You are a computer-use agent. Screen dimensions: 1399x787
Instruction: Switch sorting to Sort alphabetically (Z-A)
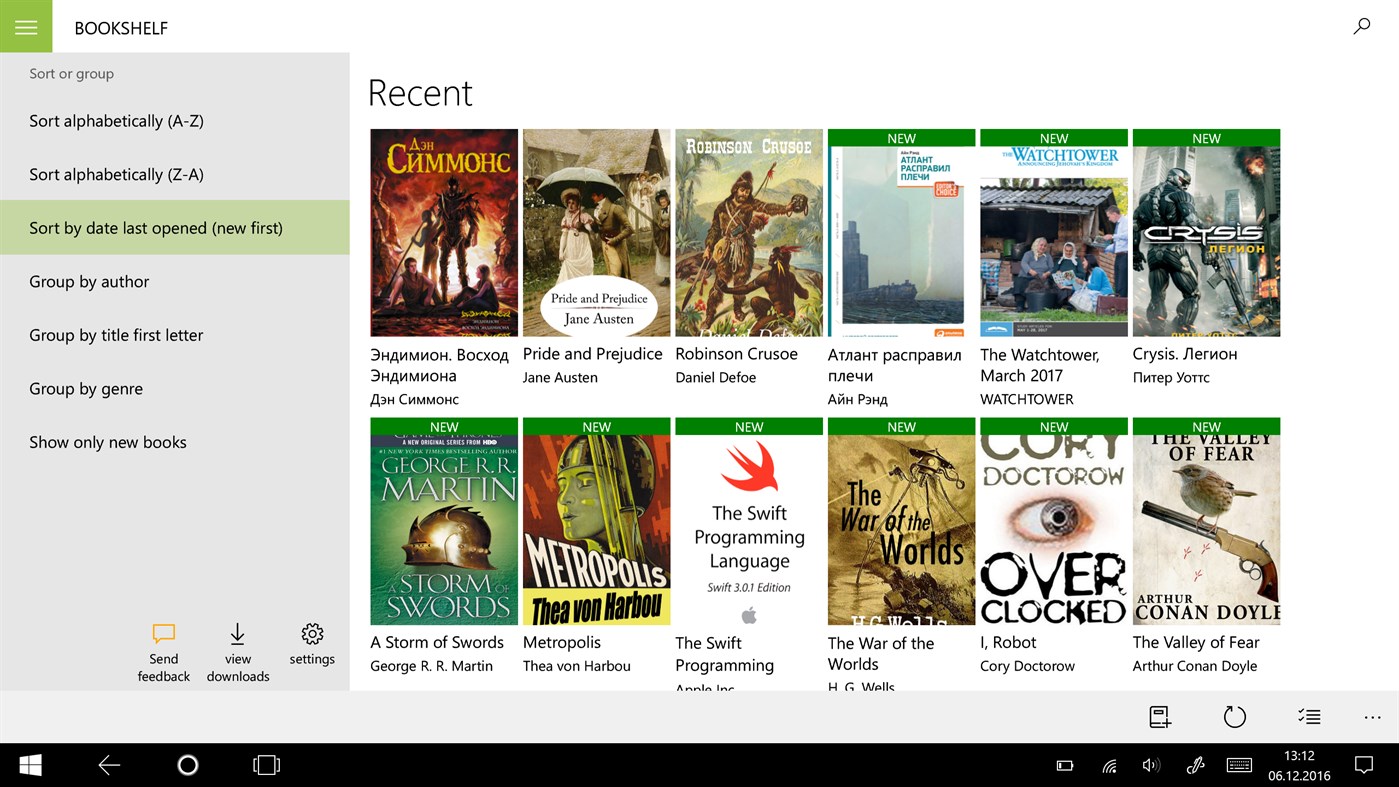point(116,174)
